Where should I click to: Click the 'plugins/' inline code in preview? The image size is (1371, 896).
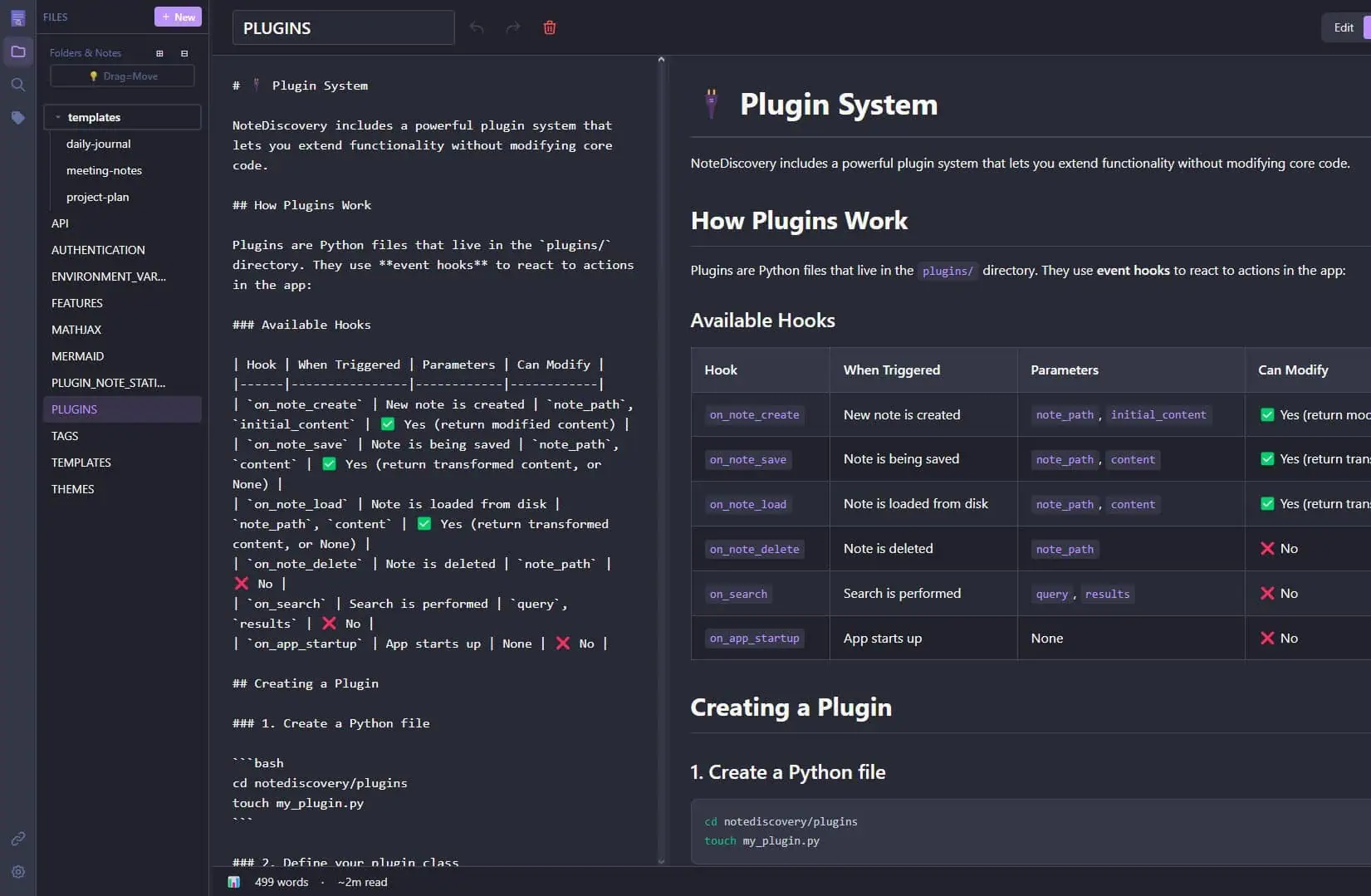947,271
